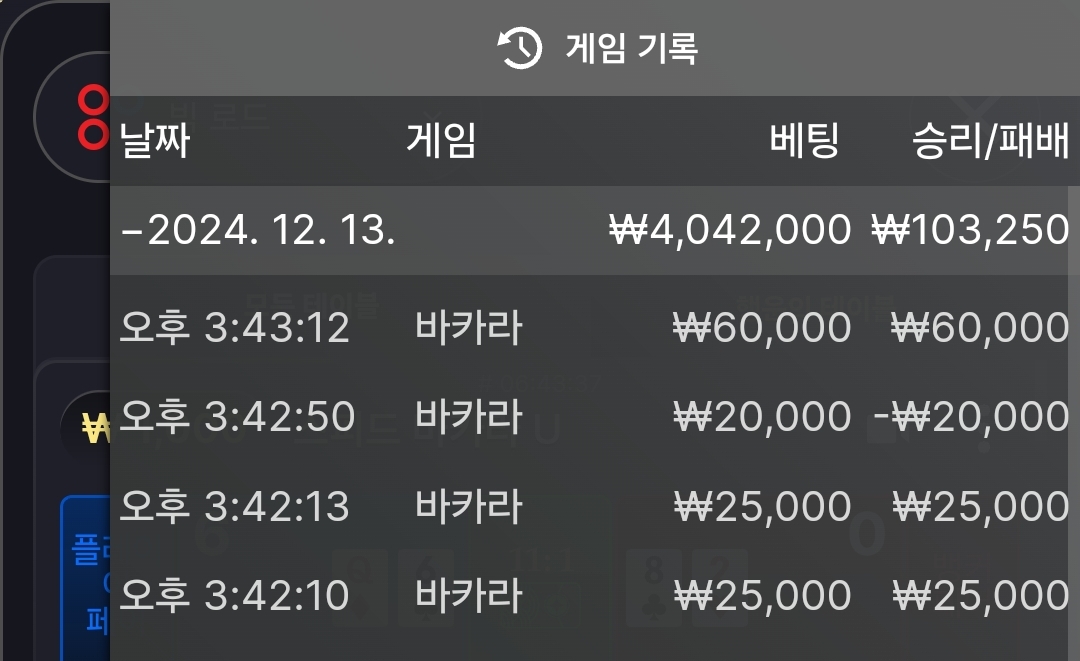Screen dimensions: 1080x661
Task: Open 바카라 link in the 3:42:10 row
Action: click(469, 595)
